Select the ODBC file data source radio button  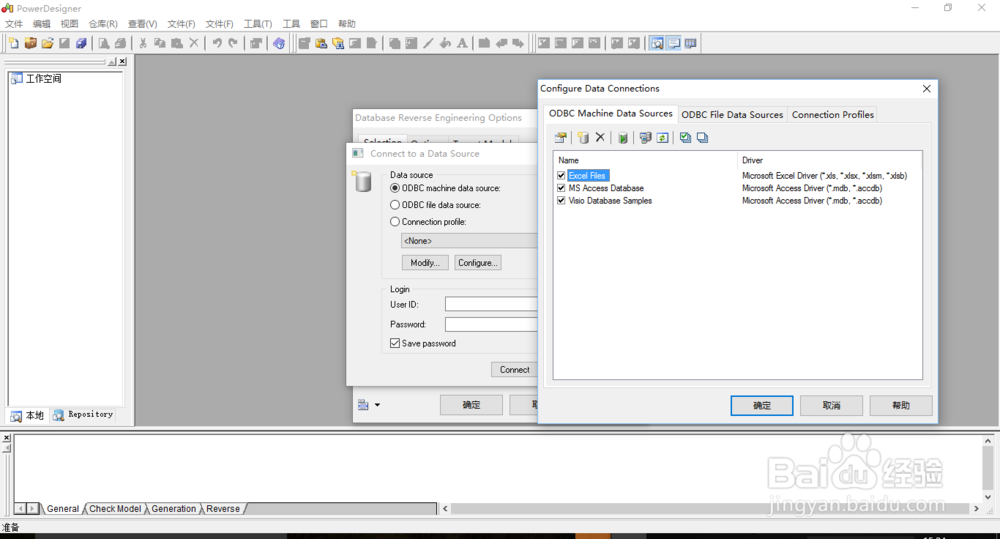point(395,205)
